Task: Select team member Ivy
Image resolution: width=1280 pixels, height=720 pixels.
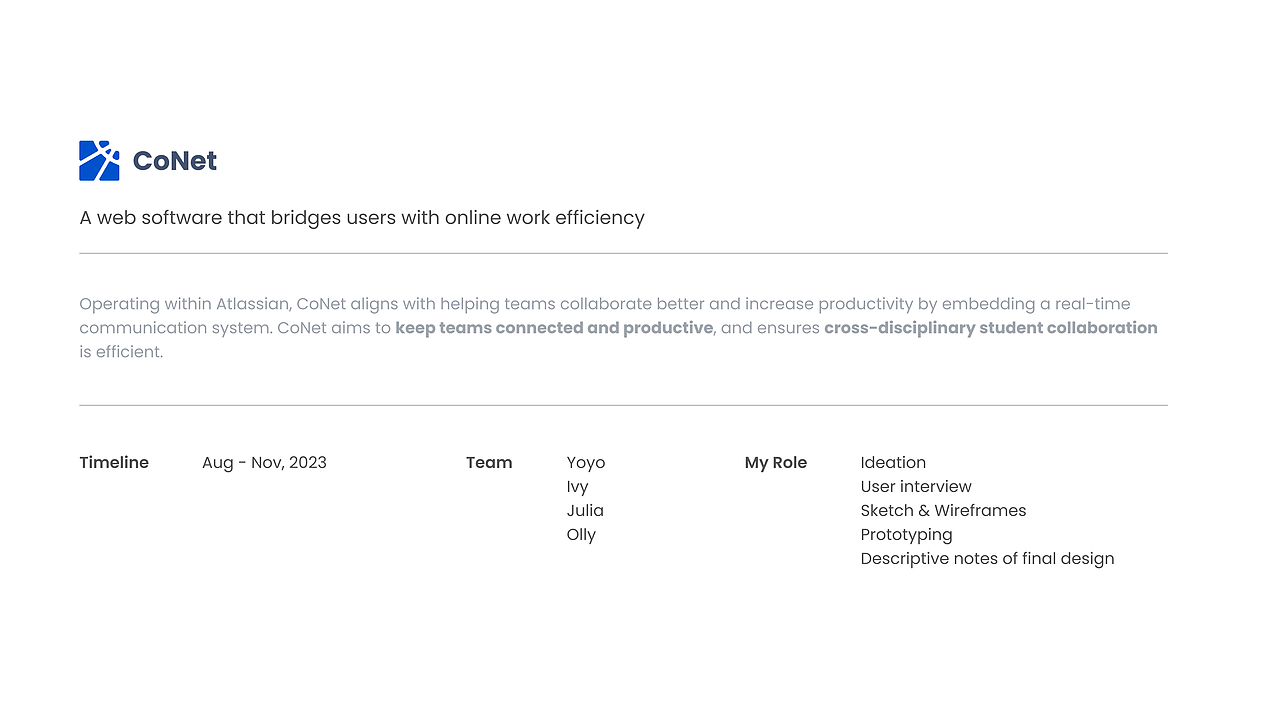Action: point(577,487)
